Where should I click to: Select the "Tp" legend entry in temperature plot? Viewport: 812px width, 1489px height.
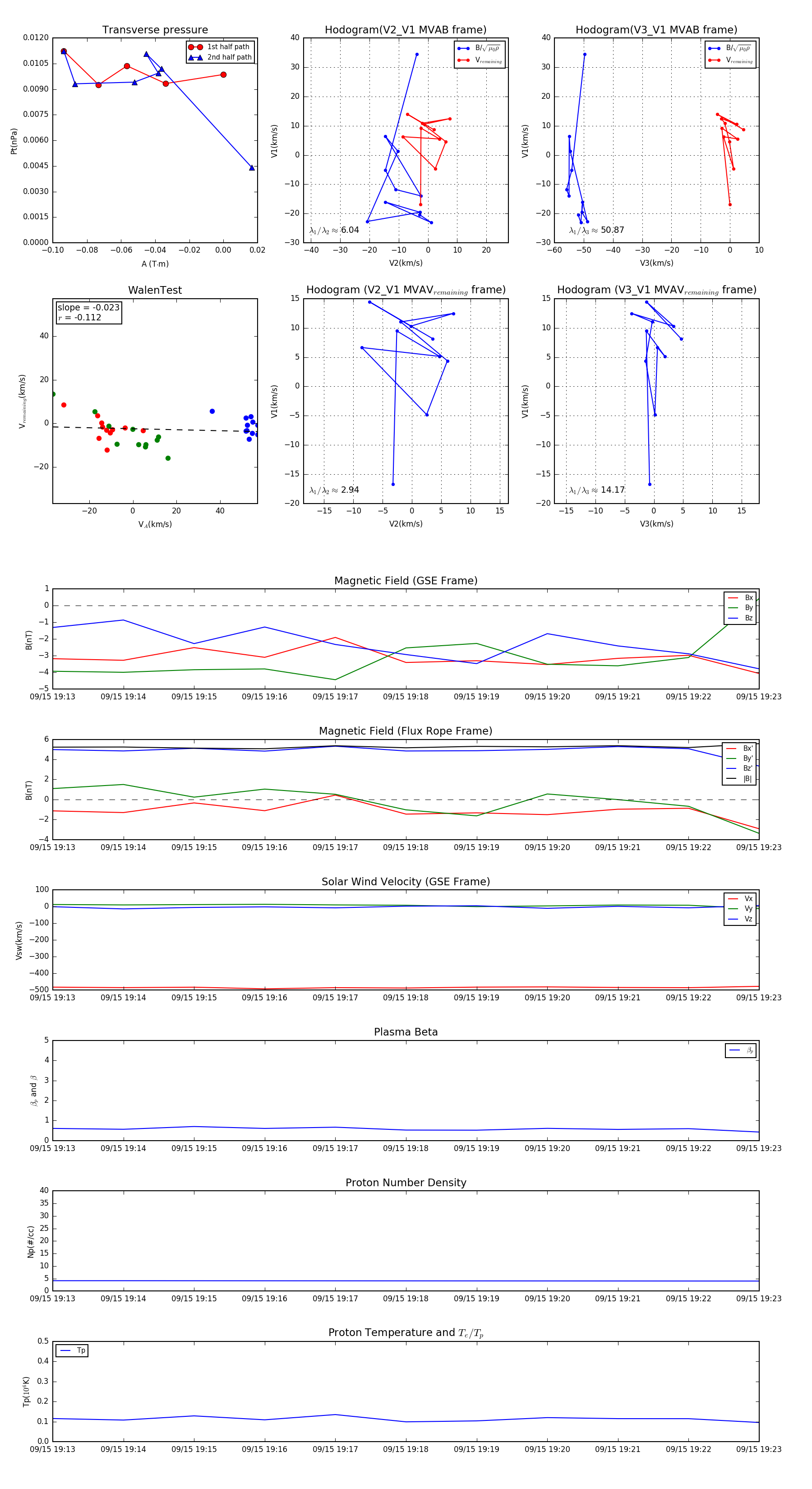(72, 1350)
